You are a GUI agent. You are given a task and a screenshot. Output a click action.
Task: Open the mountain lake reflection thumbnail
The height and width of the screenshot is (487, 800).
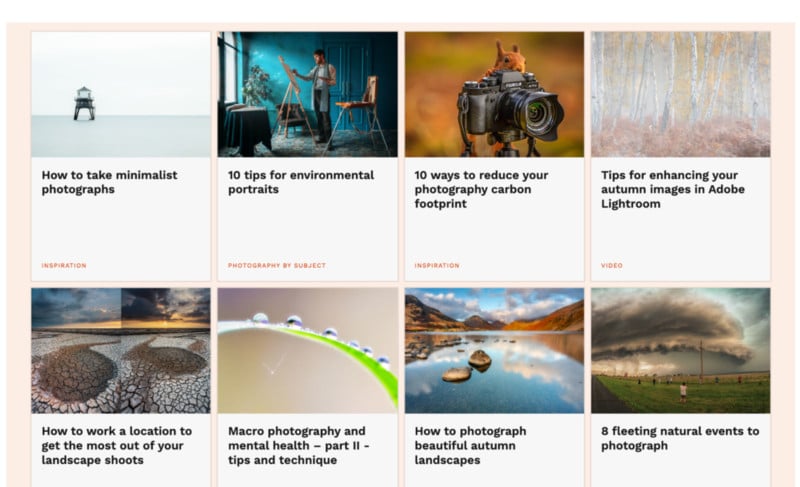click(494, 351)
